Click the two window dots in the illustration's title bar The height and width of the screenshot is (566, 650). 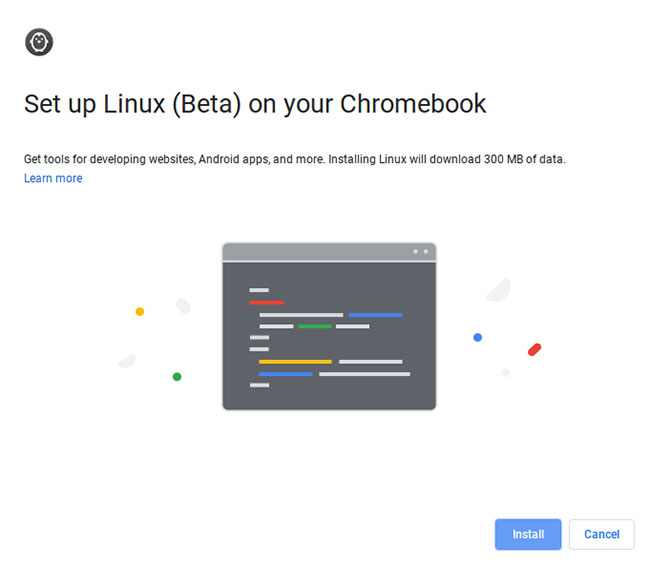coord(420,251)
